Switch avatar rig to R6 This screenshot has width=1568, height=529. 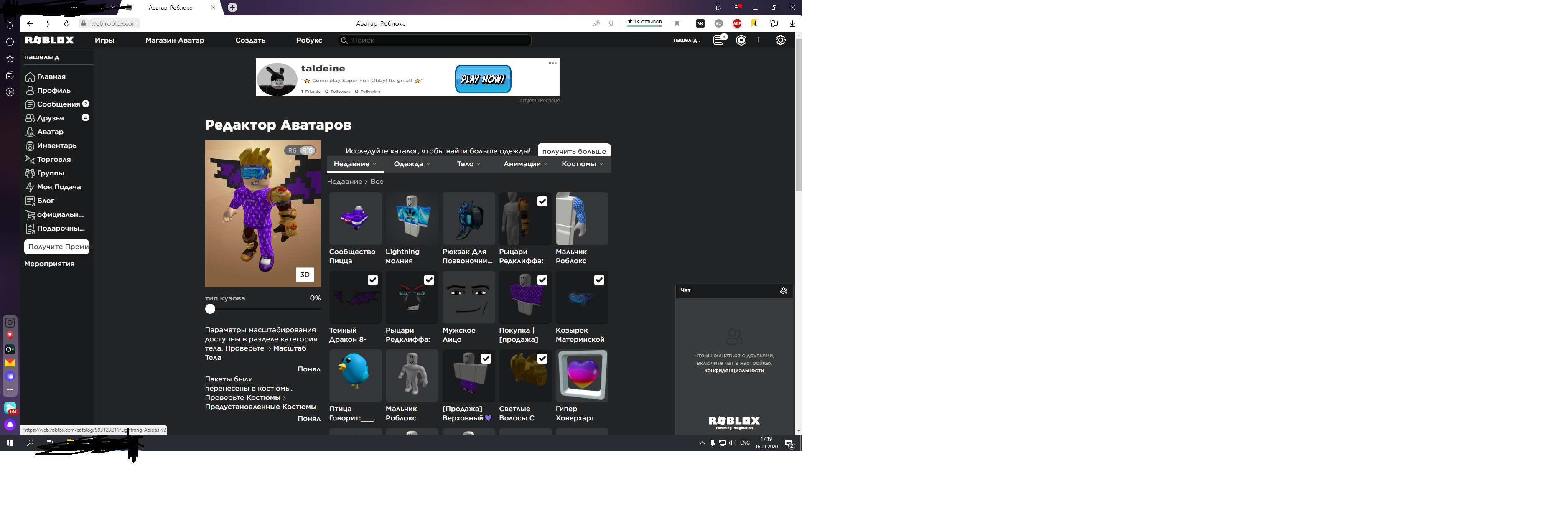[292, 150]
